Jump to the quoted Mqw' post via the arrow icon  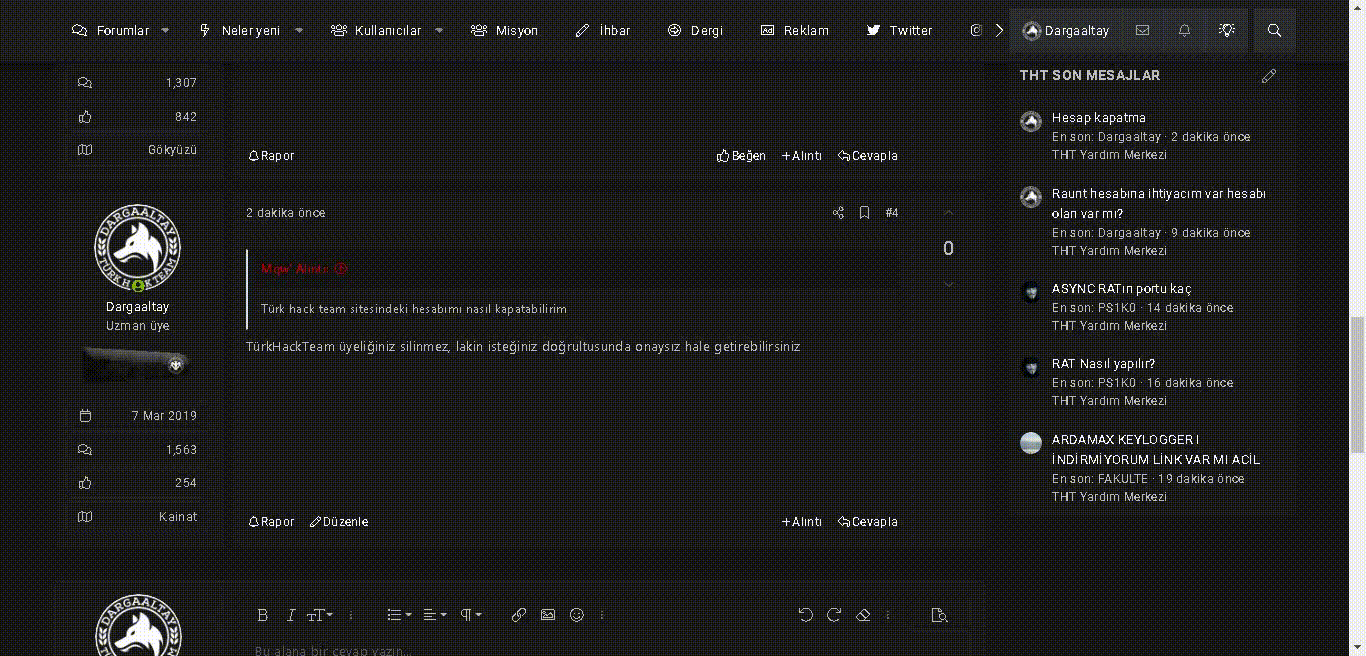coord(340,269)
